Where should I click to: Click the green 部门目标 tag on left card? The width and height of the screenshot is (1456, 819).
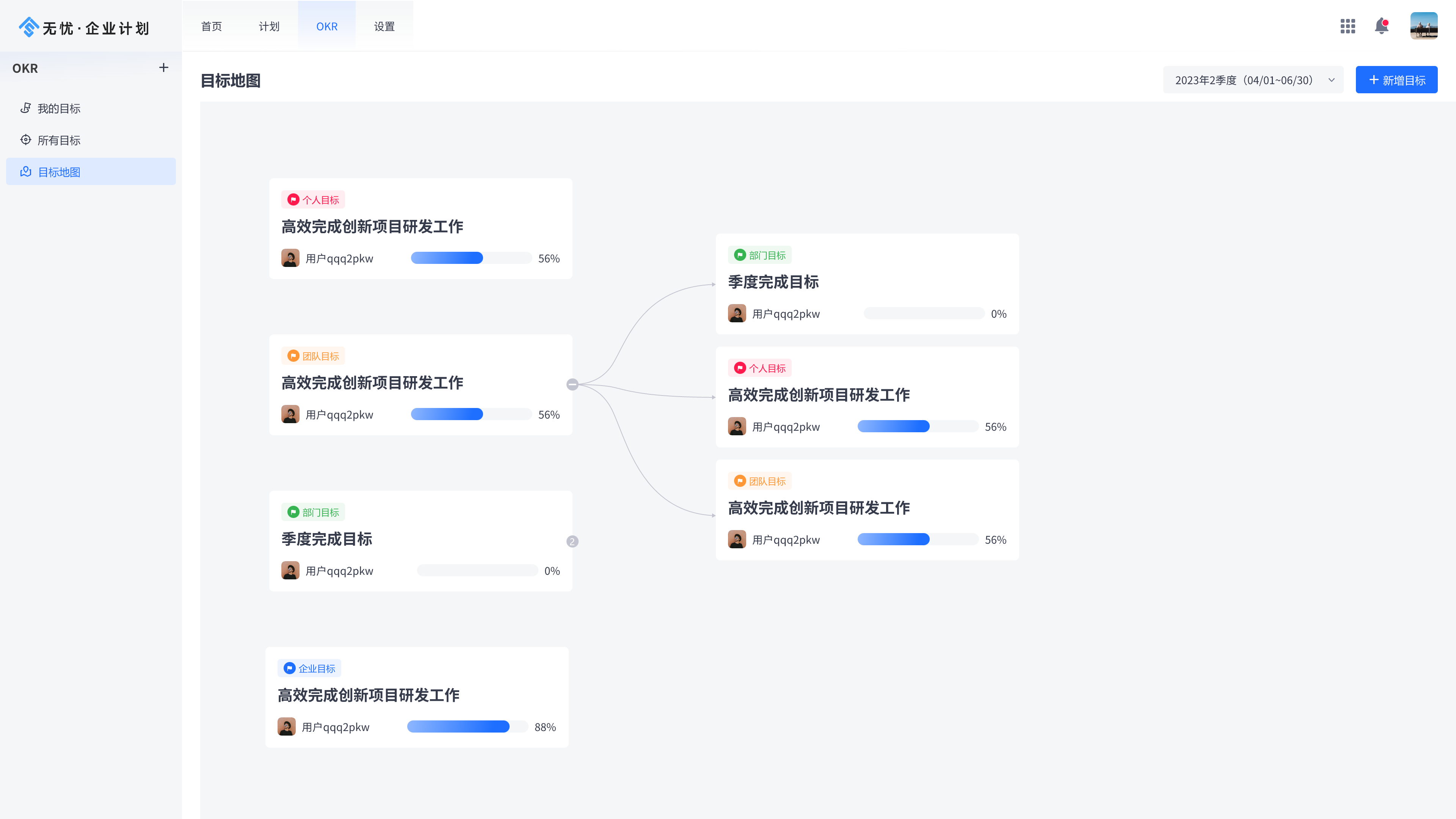pos(313,512)
